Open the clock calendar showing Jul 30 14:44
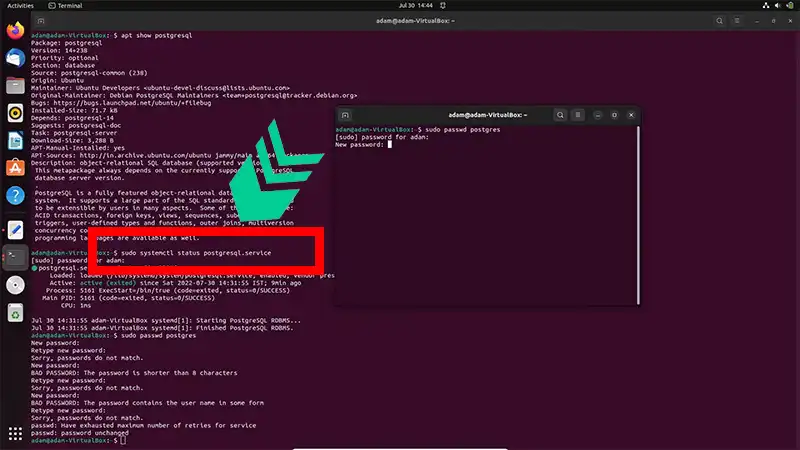 [x=415, y=5]
